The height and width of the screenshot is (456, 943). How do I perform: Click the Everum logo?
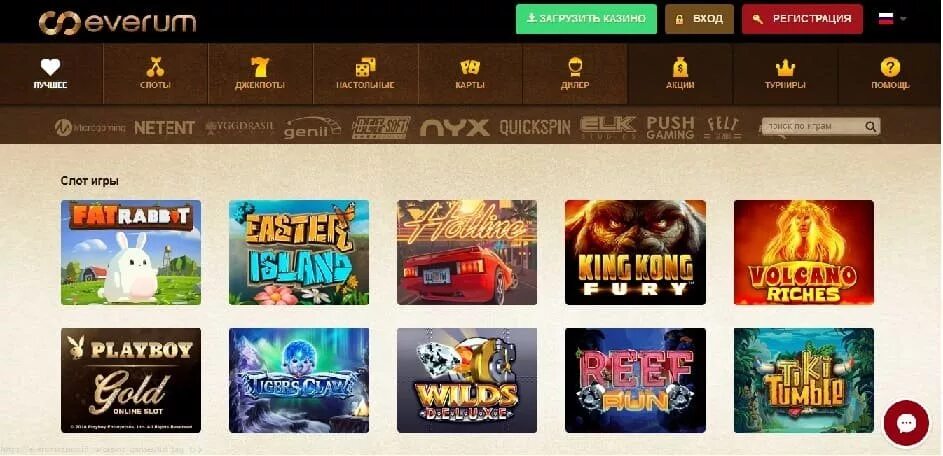(x=117, y=22)
